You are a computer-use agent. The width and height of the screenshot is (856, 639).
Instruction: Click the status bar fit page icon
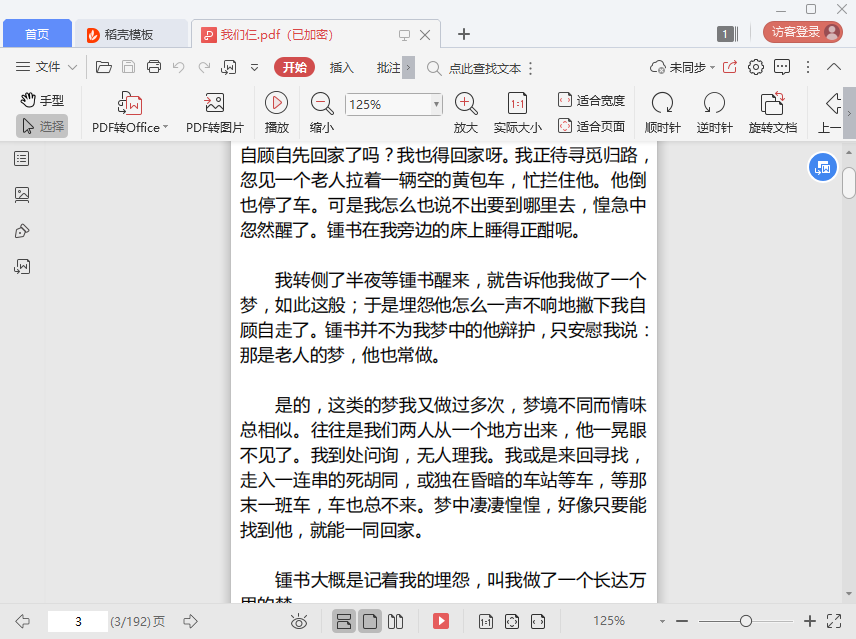click(512, 621)
